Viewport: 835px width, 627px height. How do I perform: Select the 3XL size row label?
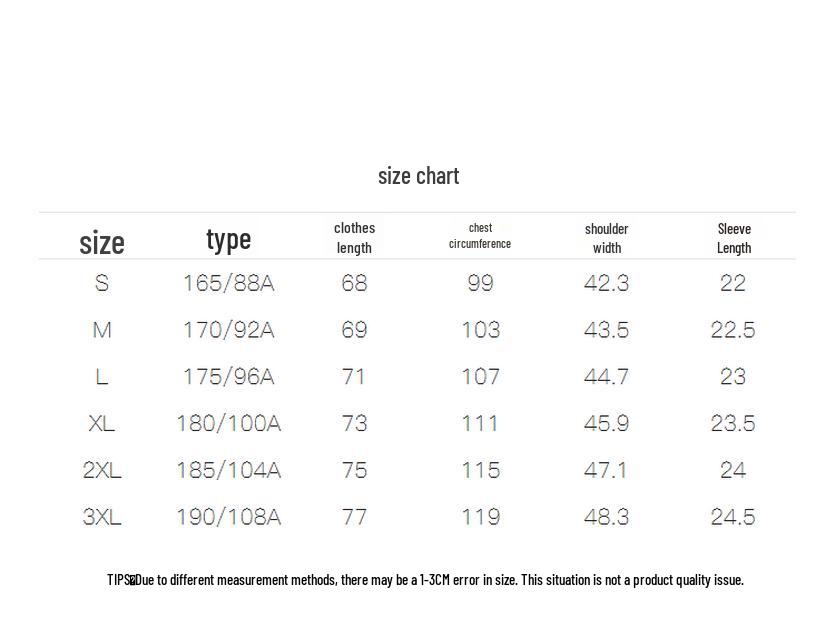click(x=102, y=517)
